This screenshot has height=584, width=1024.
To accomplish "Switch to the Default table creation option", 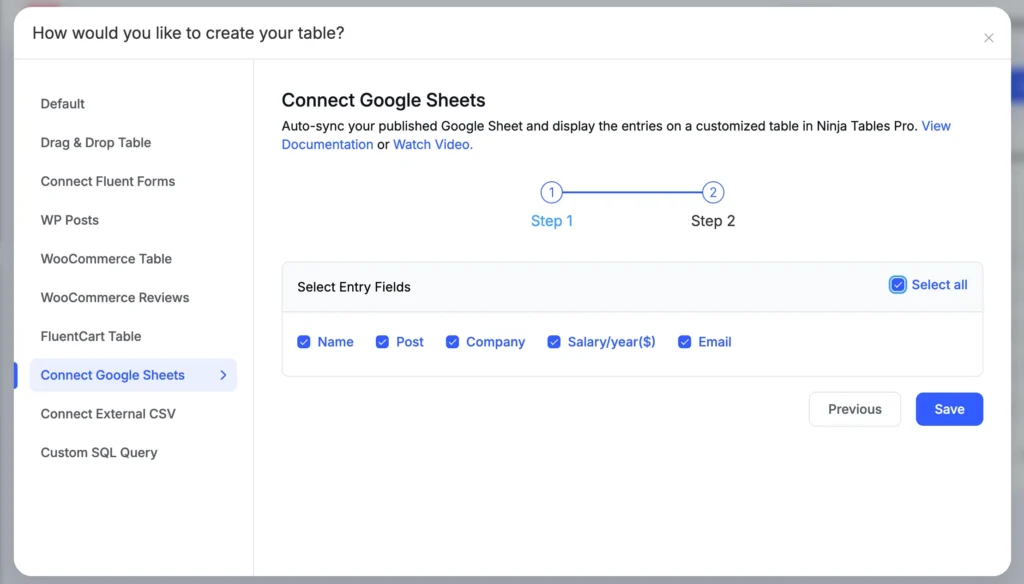I will 62,103.
